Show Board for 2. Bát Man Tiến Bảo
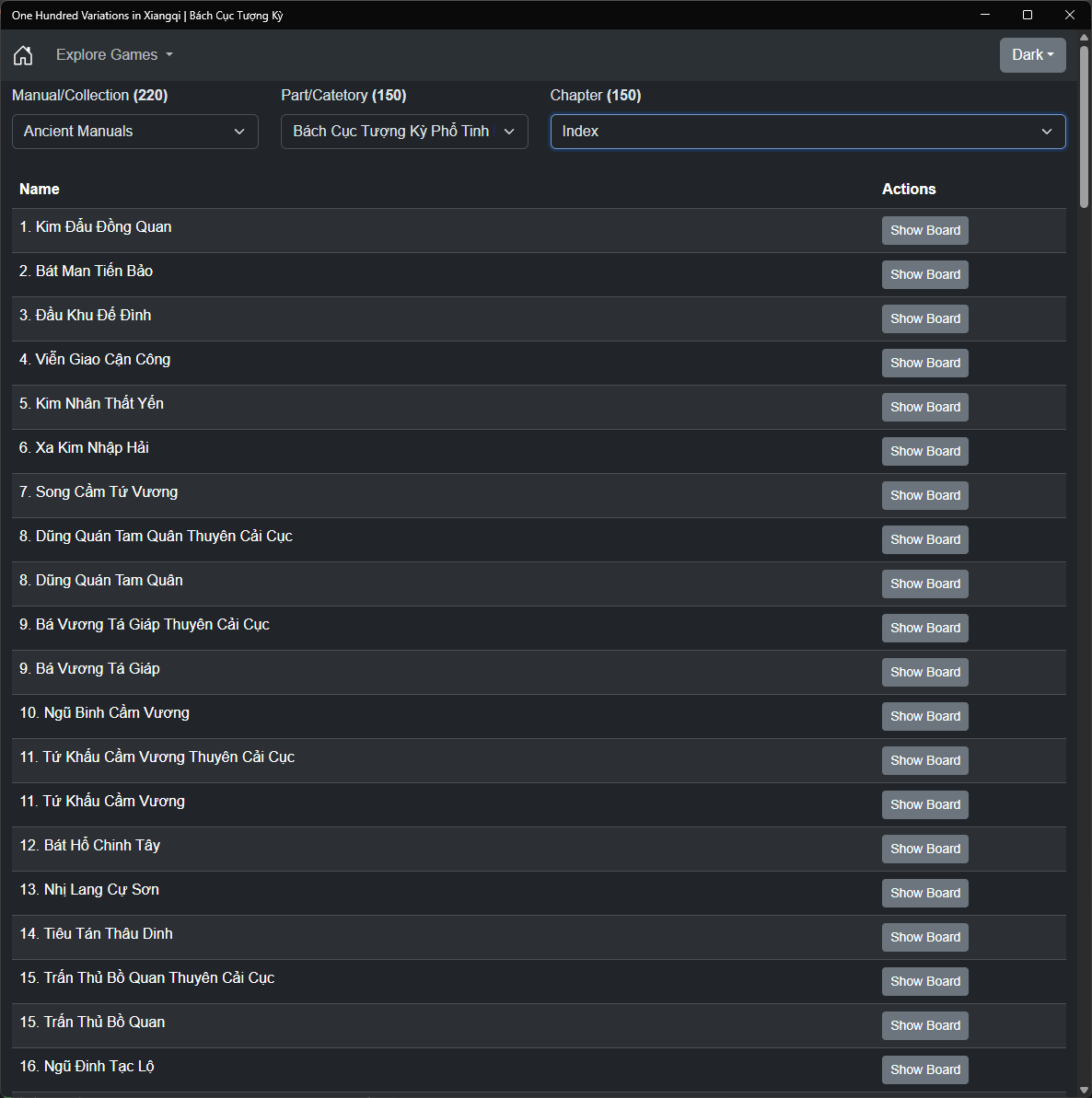This screenshot has height=1098, width=1092. point(924,274)
